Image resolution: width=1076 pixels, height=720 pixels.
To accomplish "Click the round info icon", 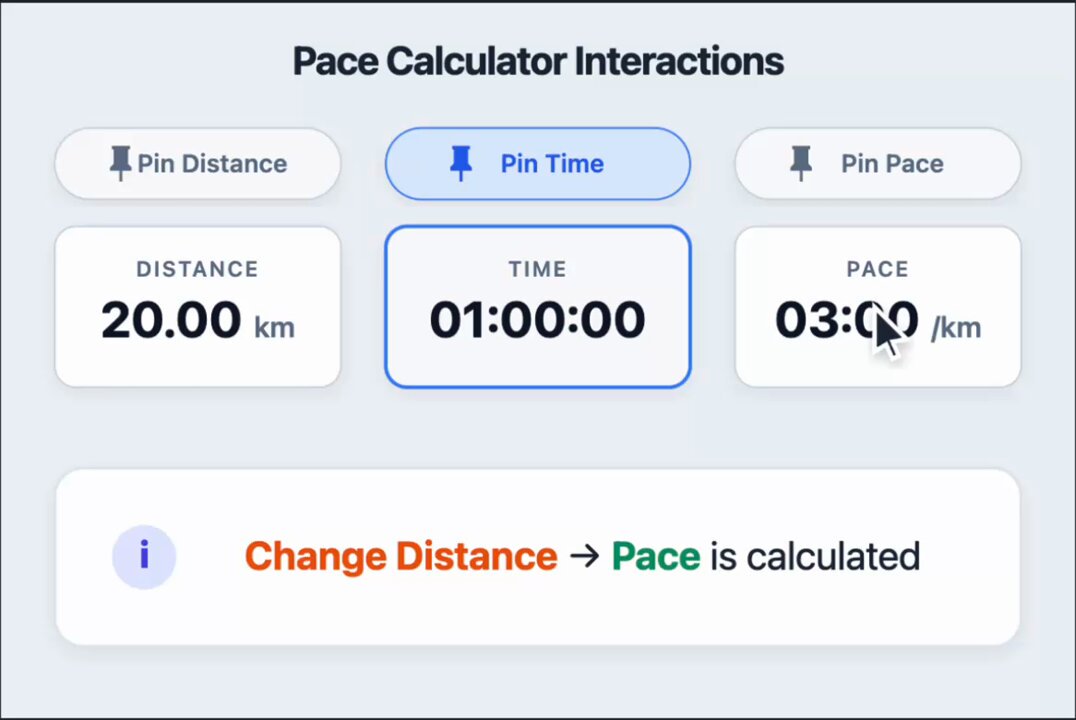I will [144, 557].
